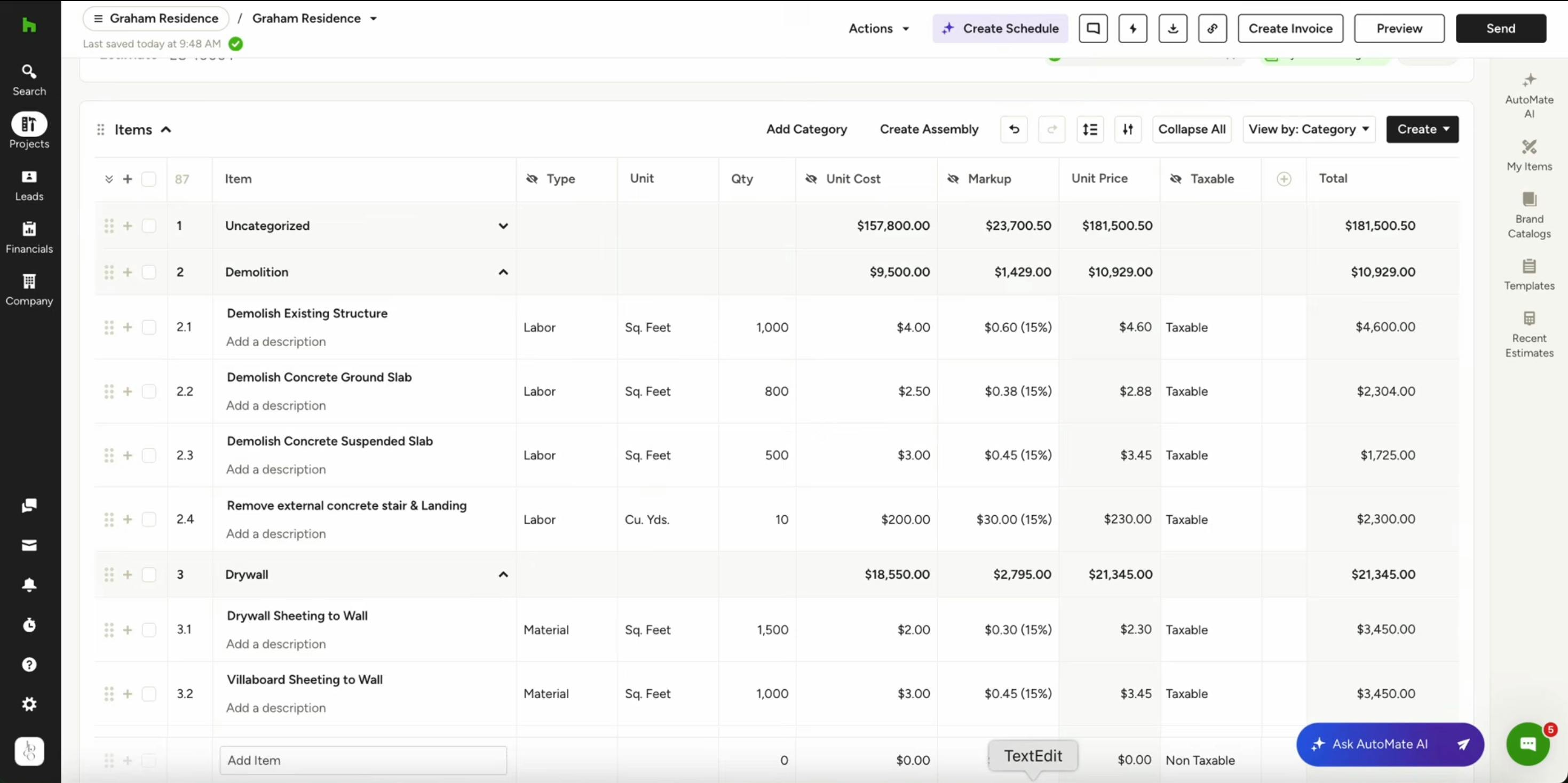
Task: Open the Templates panel
Action: tap(1529, 274)
